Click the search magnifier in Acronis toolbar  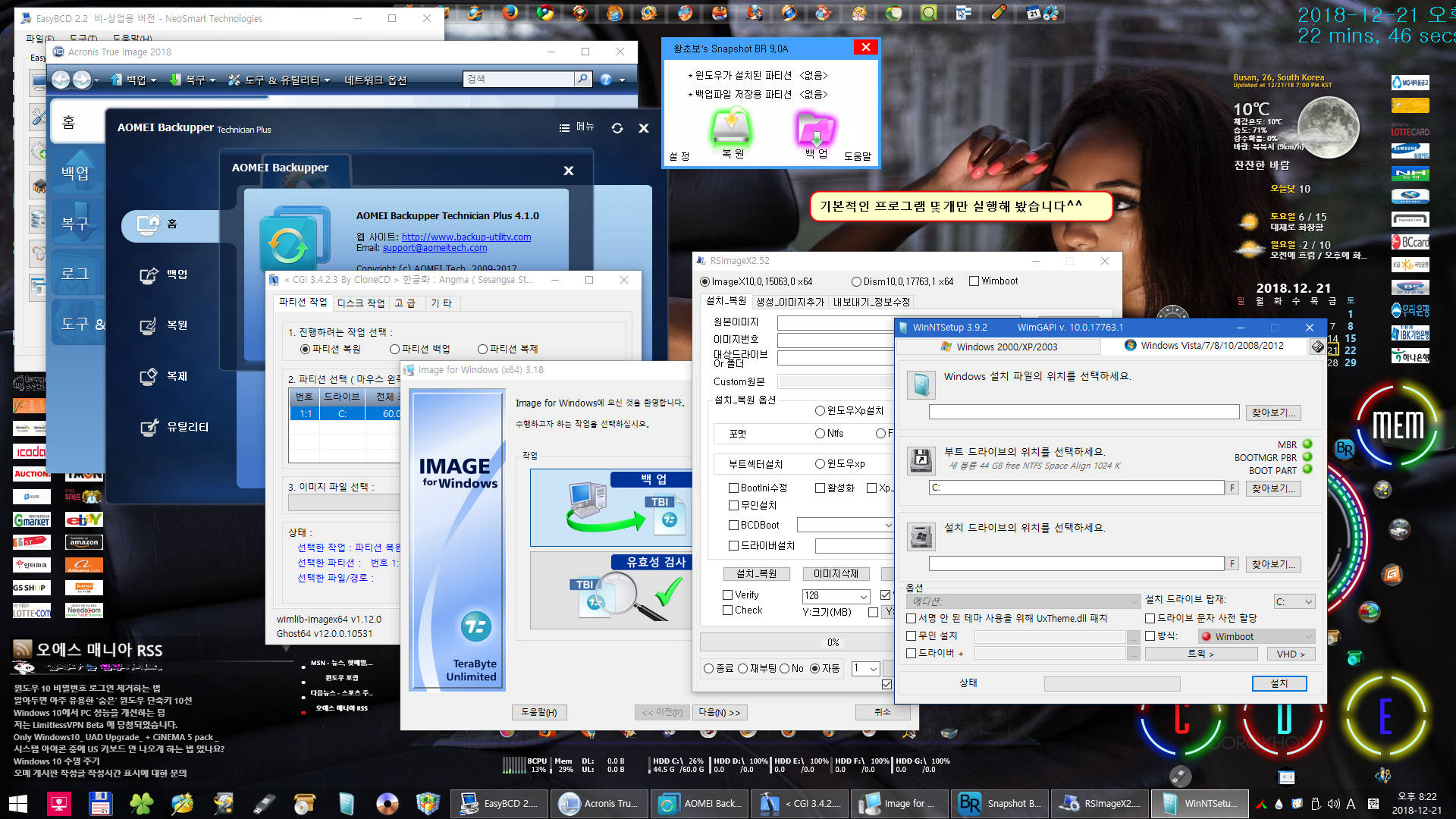(x=582, y=79)
